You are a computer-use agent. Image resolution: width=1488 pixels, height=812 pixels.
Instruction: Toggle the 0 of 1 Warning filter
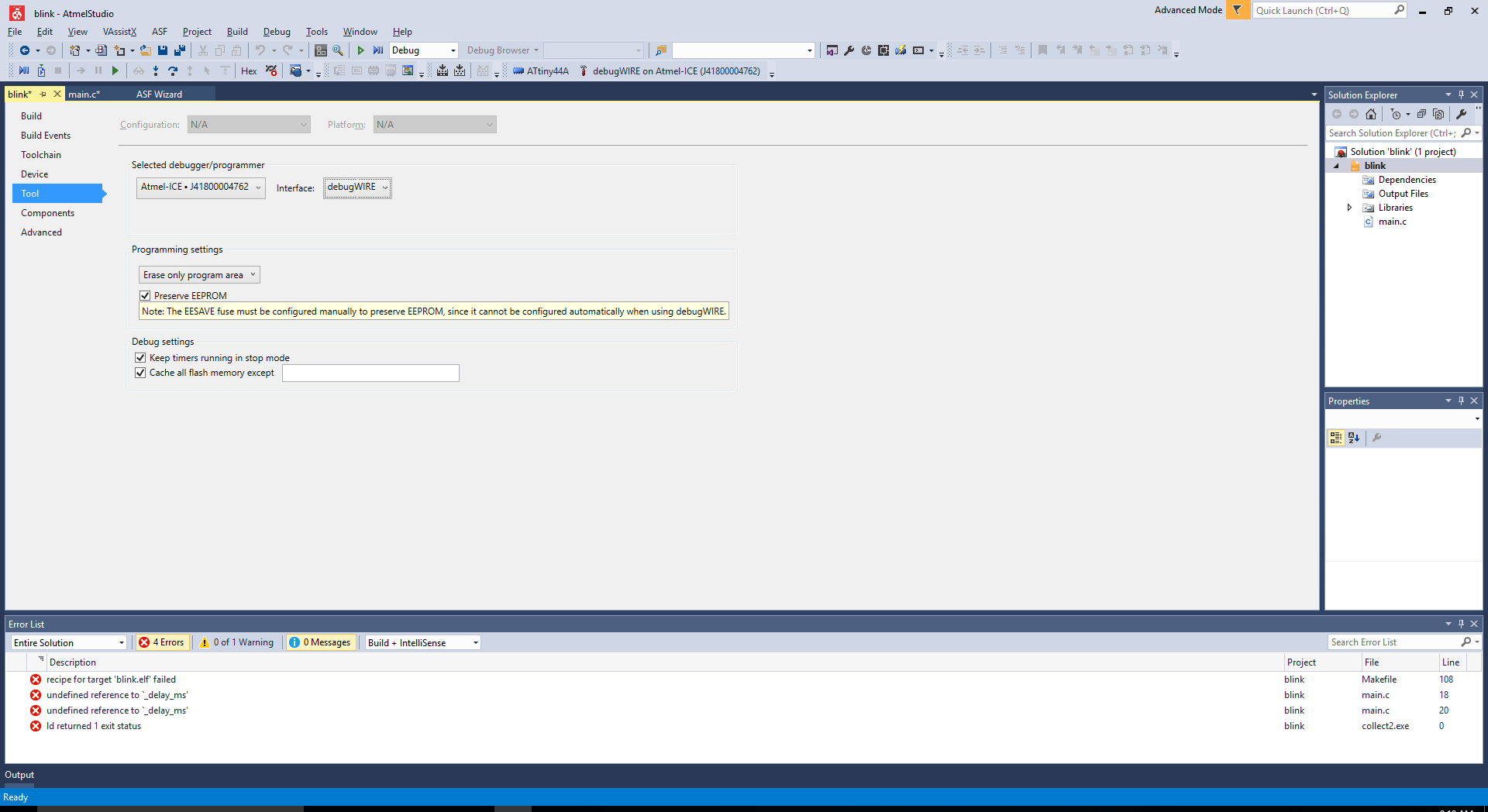236,642
